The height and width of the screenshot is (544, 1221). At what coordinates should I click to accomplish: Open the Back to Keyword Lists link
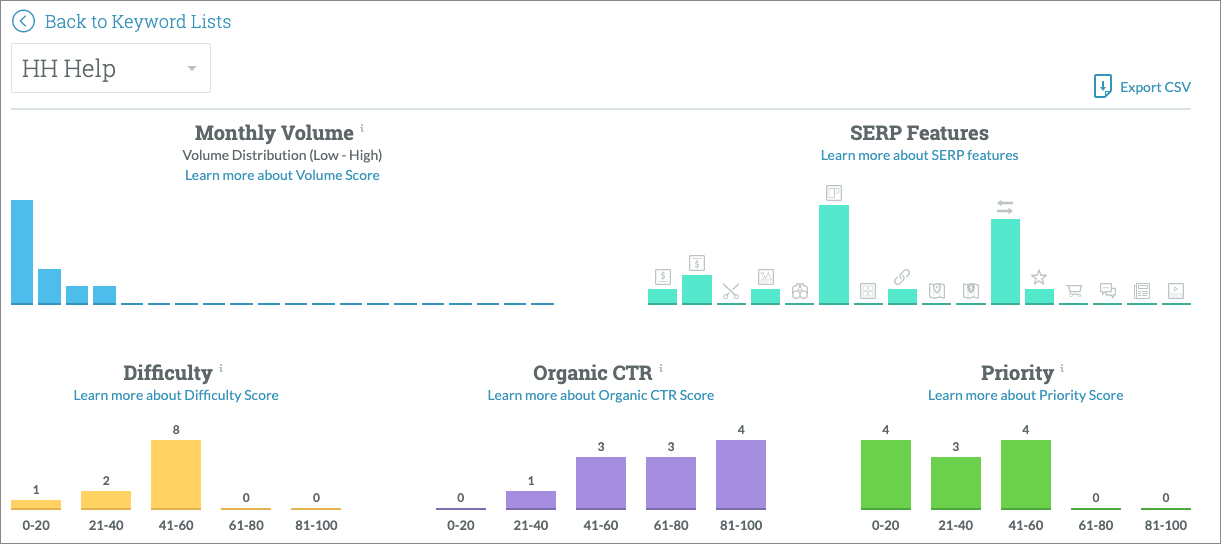click(x=137, y=21)
